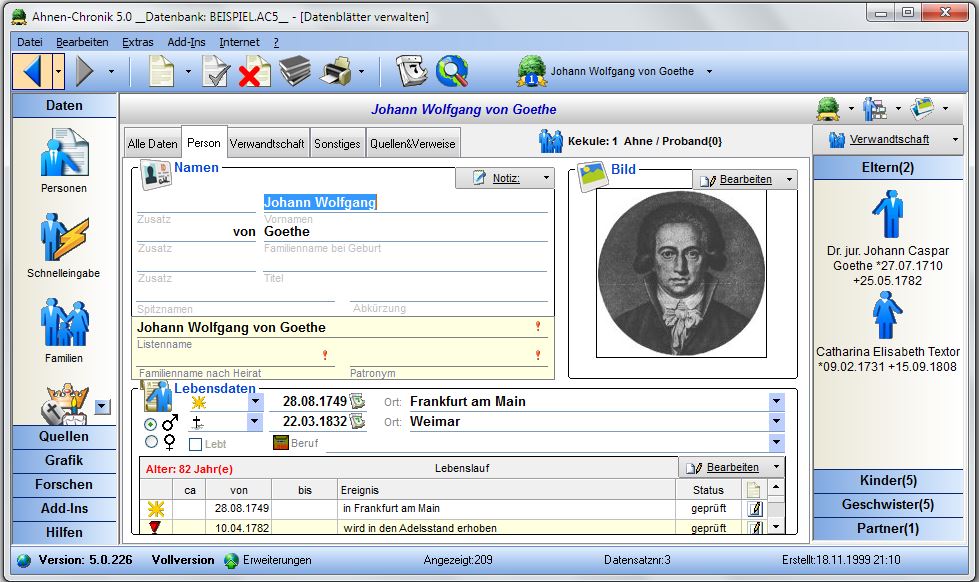Expand the Geschwister(5) section
This screenshot has height=582, width=979.
click(x=888, y=505)
